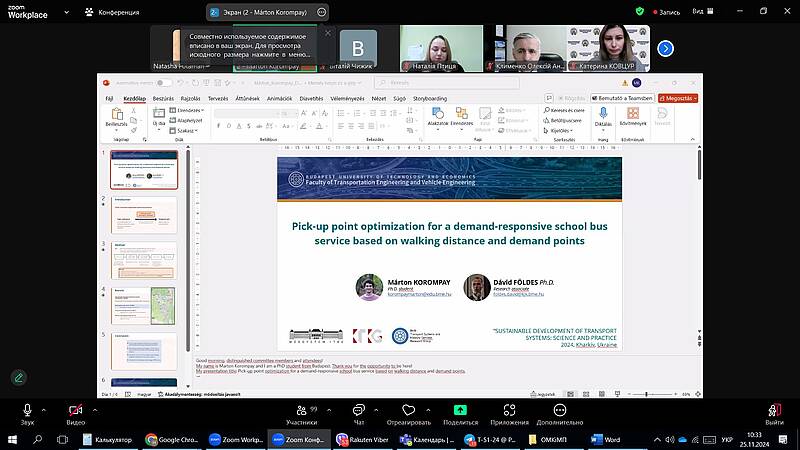The image size is (800, 450).
Task: Expand the arrow beside Чат
Action: (x=376, y=410)
